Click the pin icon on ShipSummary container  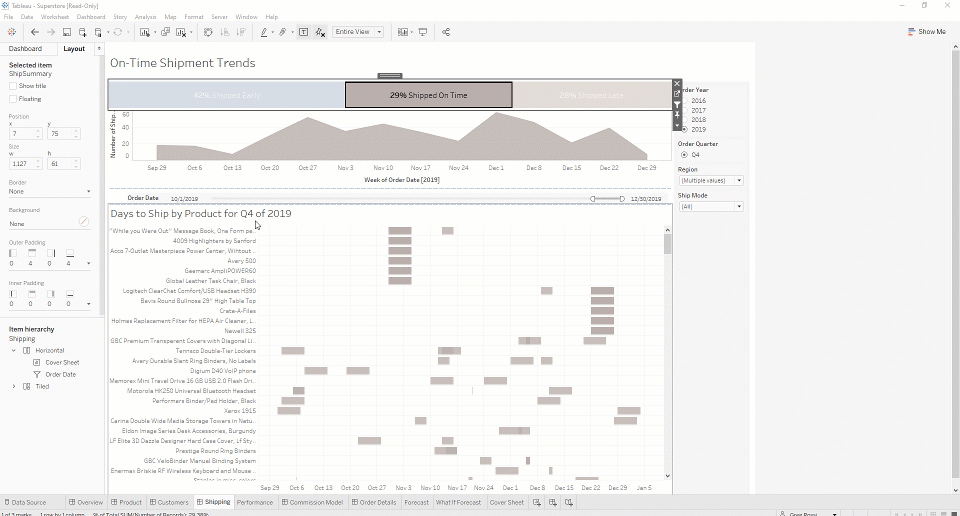point(677,114)
